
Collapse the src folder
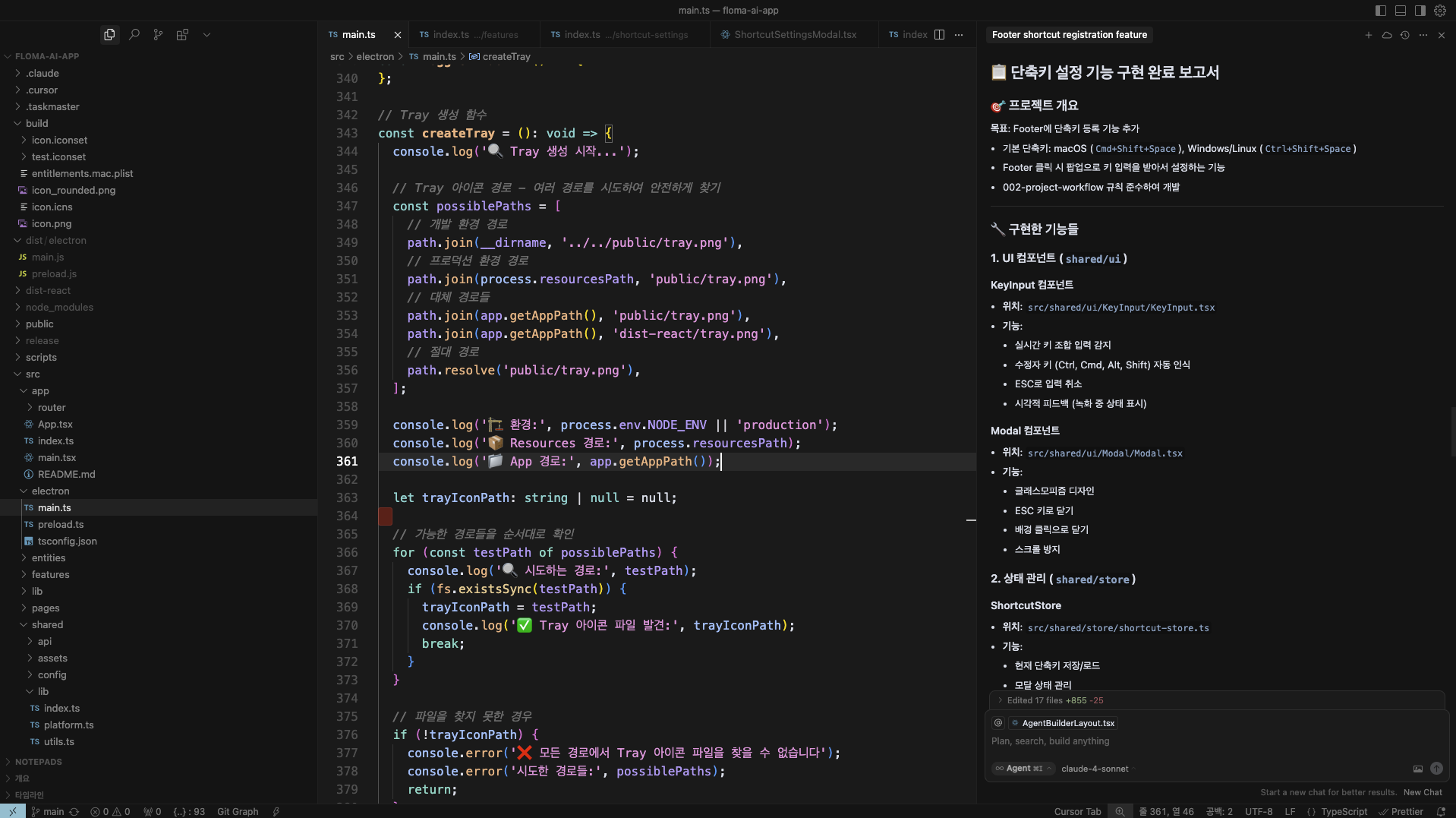(x=33, y=374)
